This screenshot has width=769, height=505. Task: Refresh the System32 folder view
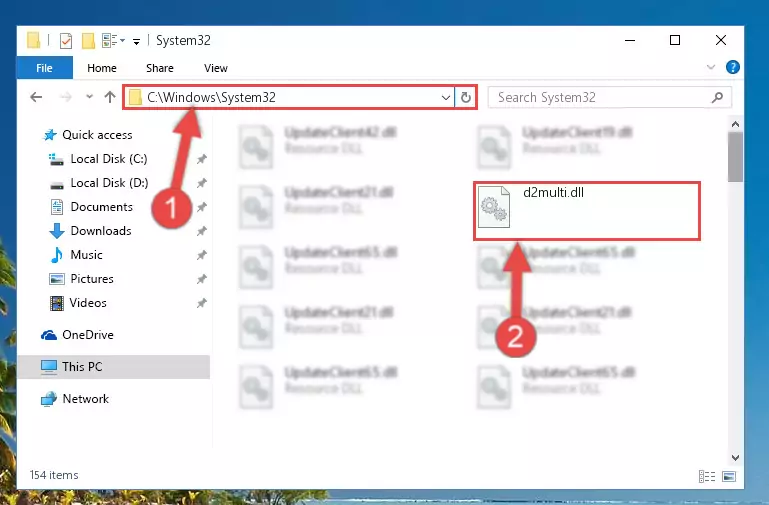coord(465,97)
